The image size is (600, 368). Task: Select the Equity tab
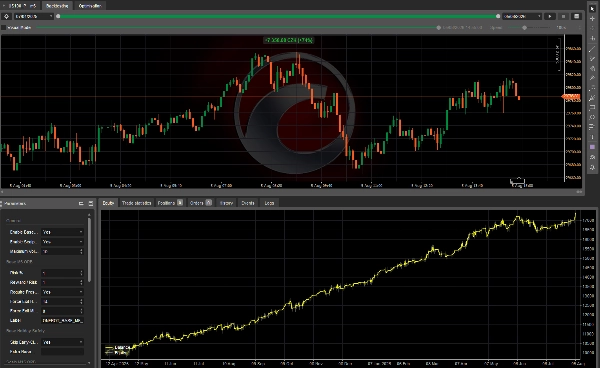click(x=108, y=203)
